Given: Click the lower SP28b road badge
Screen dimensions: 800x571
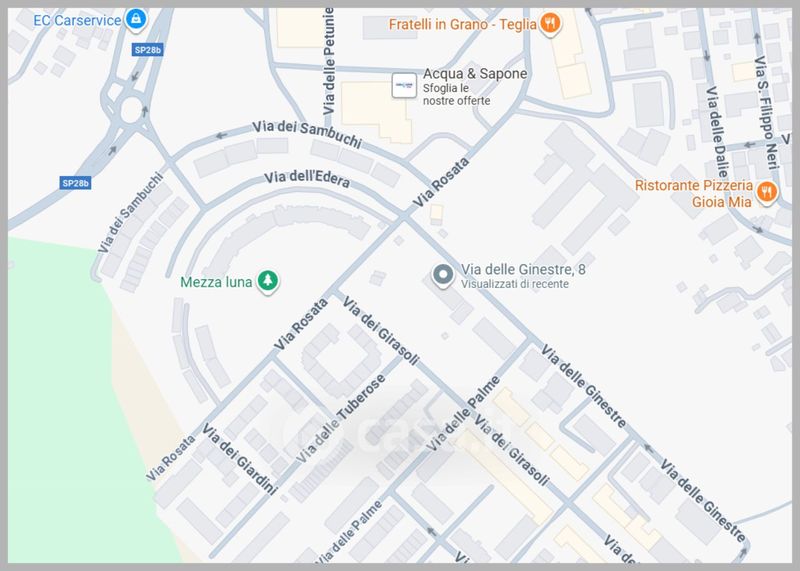Looking at the screenshot, I should pos(76,183).
